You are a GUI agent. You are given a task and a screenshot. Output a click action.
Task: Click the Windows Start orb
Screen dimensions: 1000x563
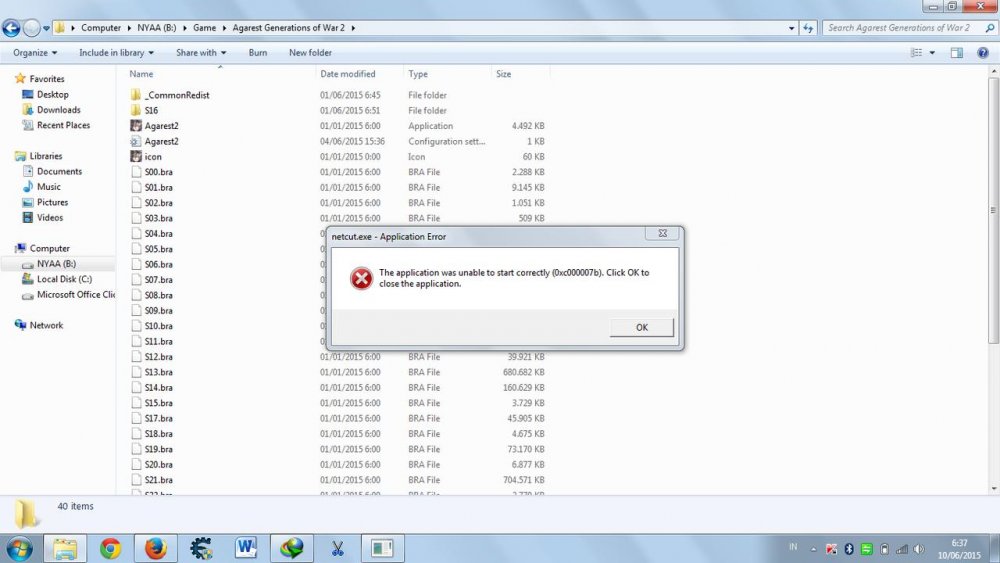tap(19, 548)
